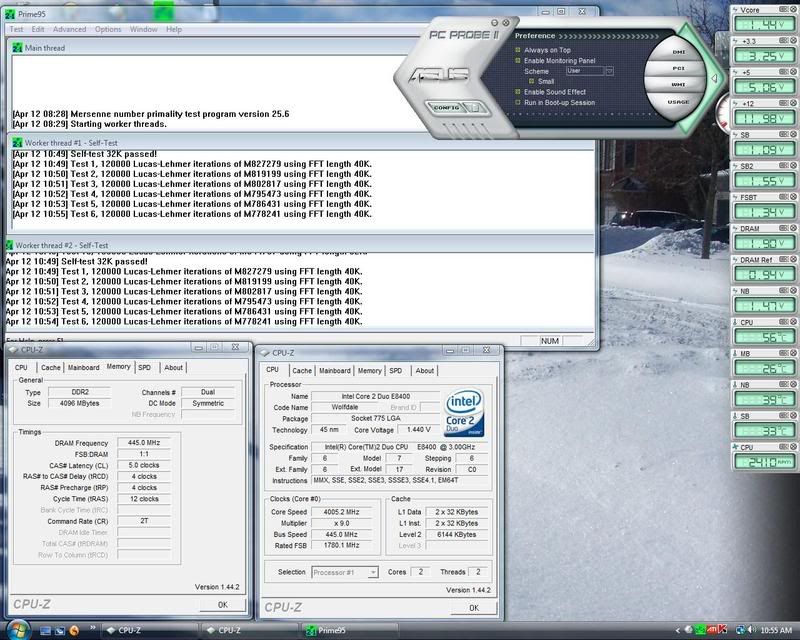The width and height of the screenshot is (800, 640).
Task: Open SPD tab in Memory CPU-Z window
Action: pos(145,367)
